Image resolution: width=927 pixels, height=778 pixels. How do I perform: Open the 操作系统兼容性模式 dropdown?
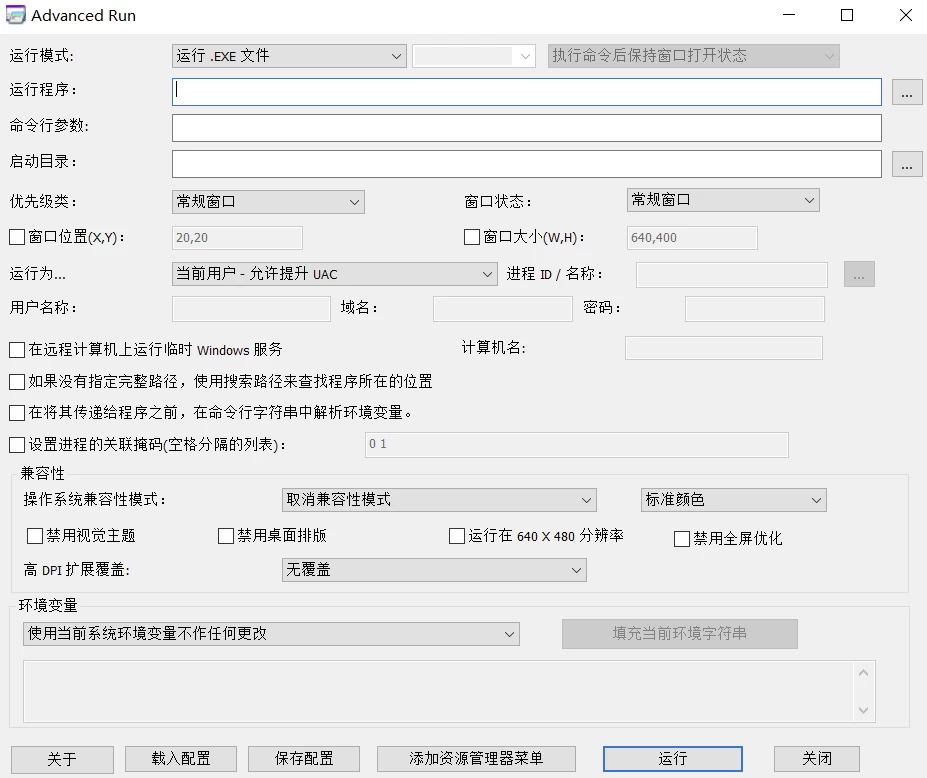point(438,500)
